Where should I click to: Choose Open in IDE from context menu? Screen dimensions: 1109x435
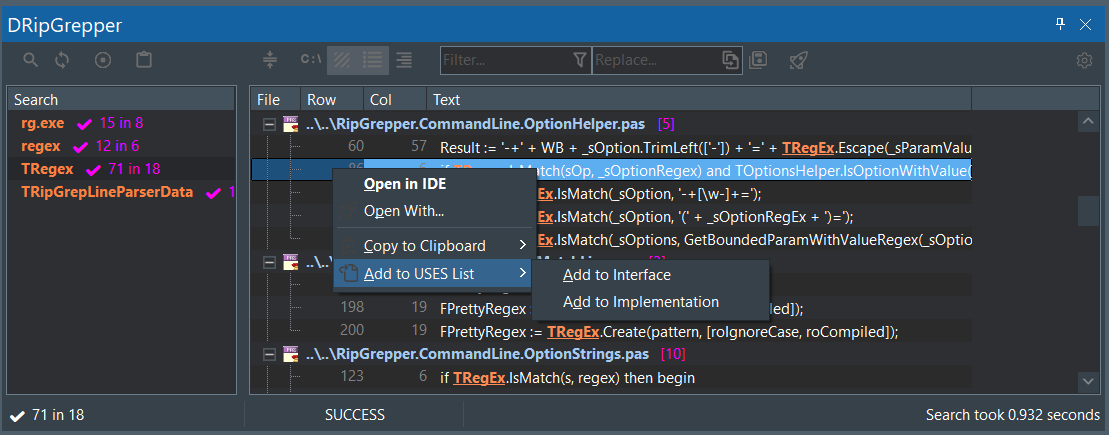(x=404, y=184)
